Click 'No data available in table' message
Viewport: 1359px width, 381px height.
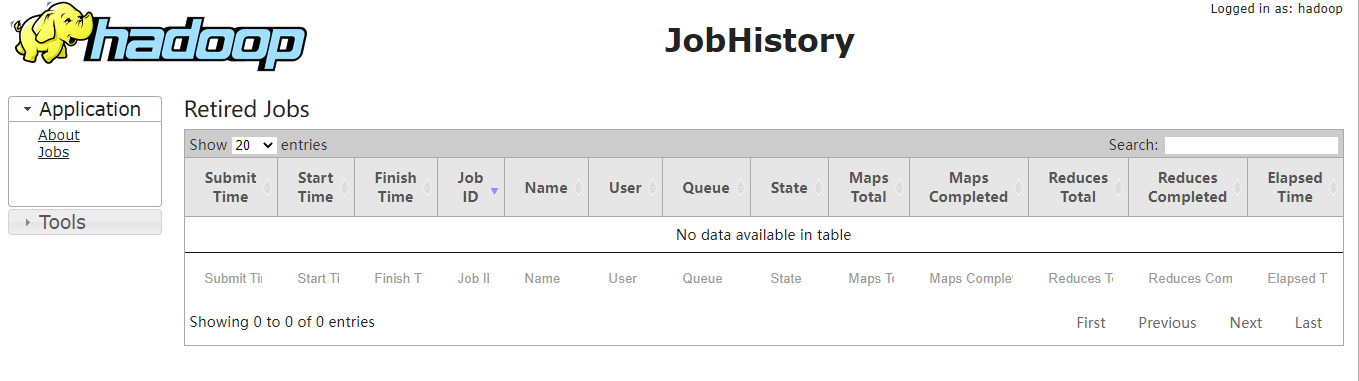tap(764, 235)
